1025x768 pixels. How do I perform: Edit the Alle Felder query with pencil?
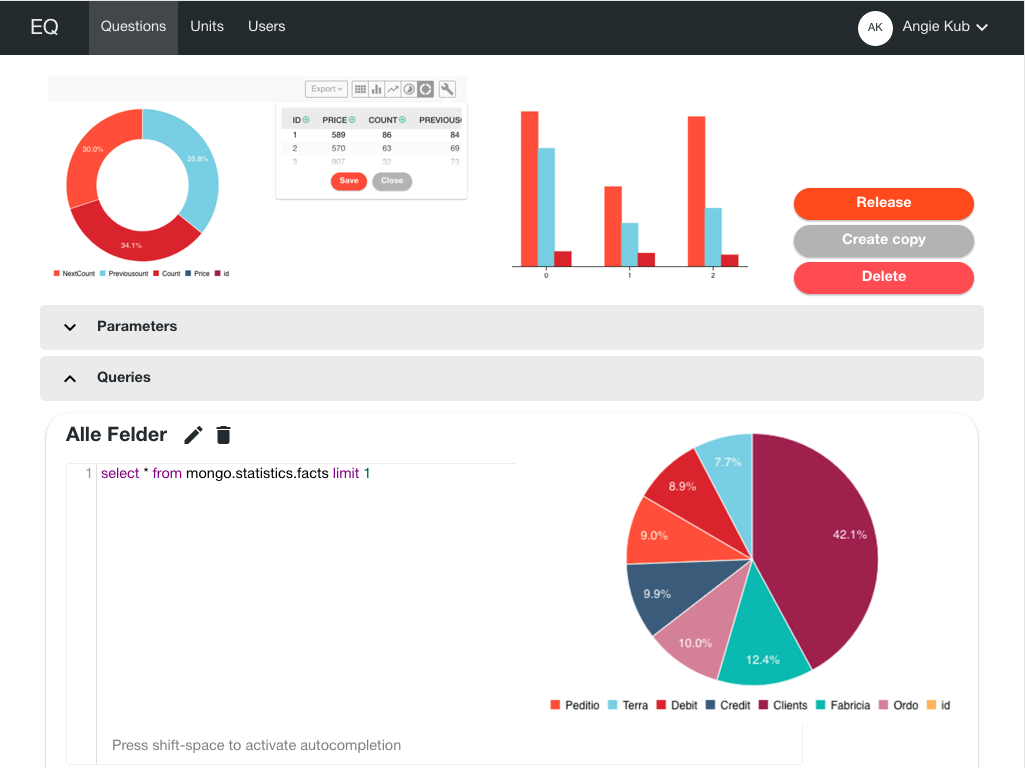(x=194, y=435)
